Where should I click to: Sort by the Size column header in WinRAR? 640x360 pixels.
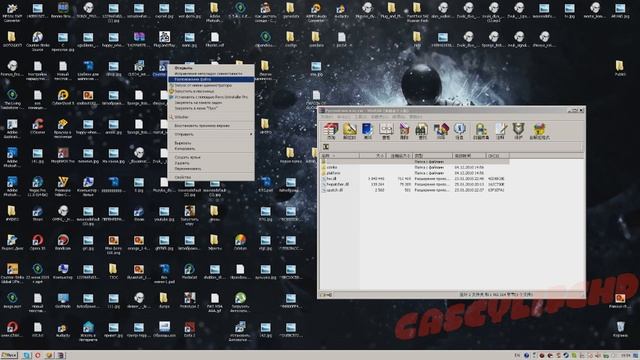(x=372, y=156)
